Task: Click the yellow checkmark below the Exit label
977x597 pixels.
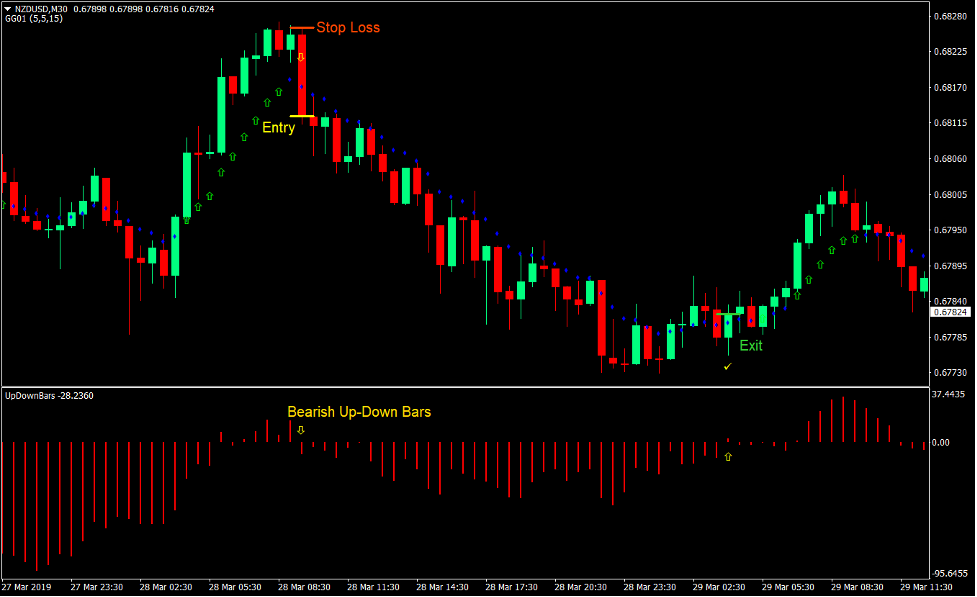Action: tap(727, 365)
